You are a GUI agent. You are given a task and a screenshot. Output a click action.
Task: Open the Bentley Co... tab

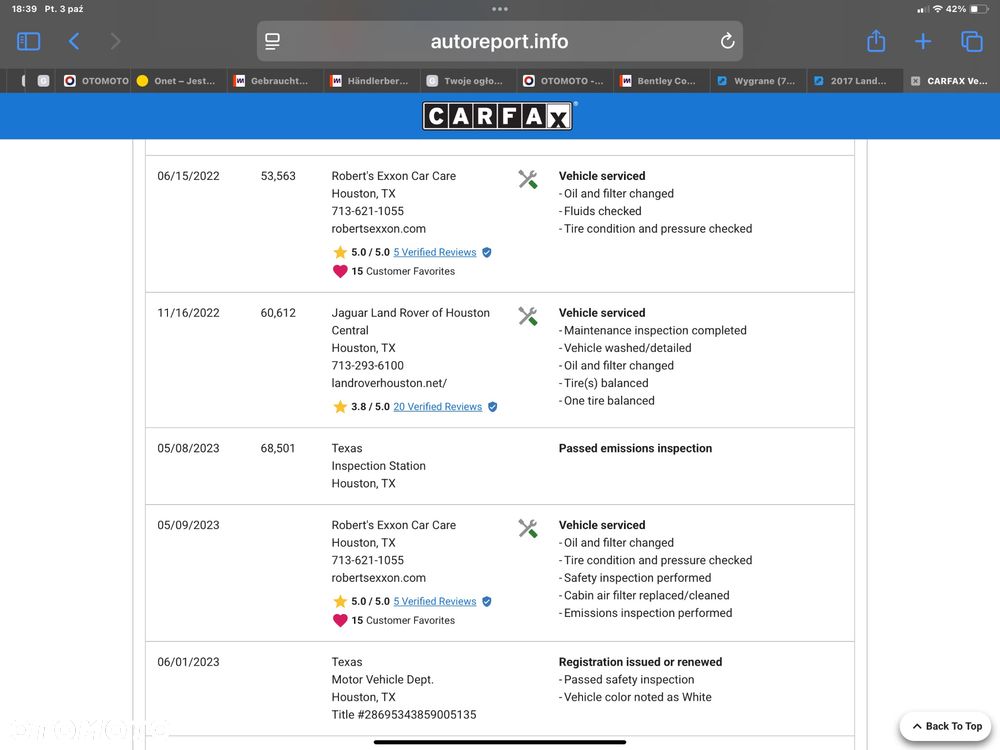660,81
